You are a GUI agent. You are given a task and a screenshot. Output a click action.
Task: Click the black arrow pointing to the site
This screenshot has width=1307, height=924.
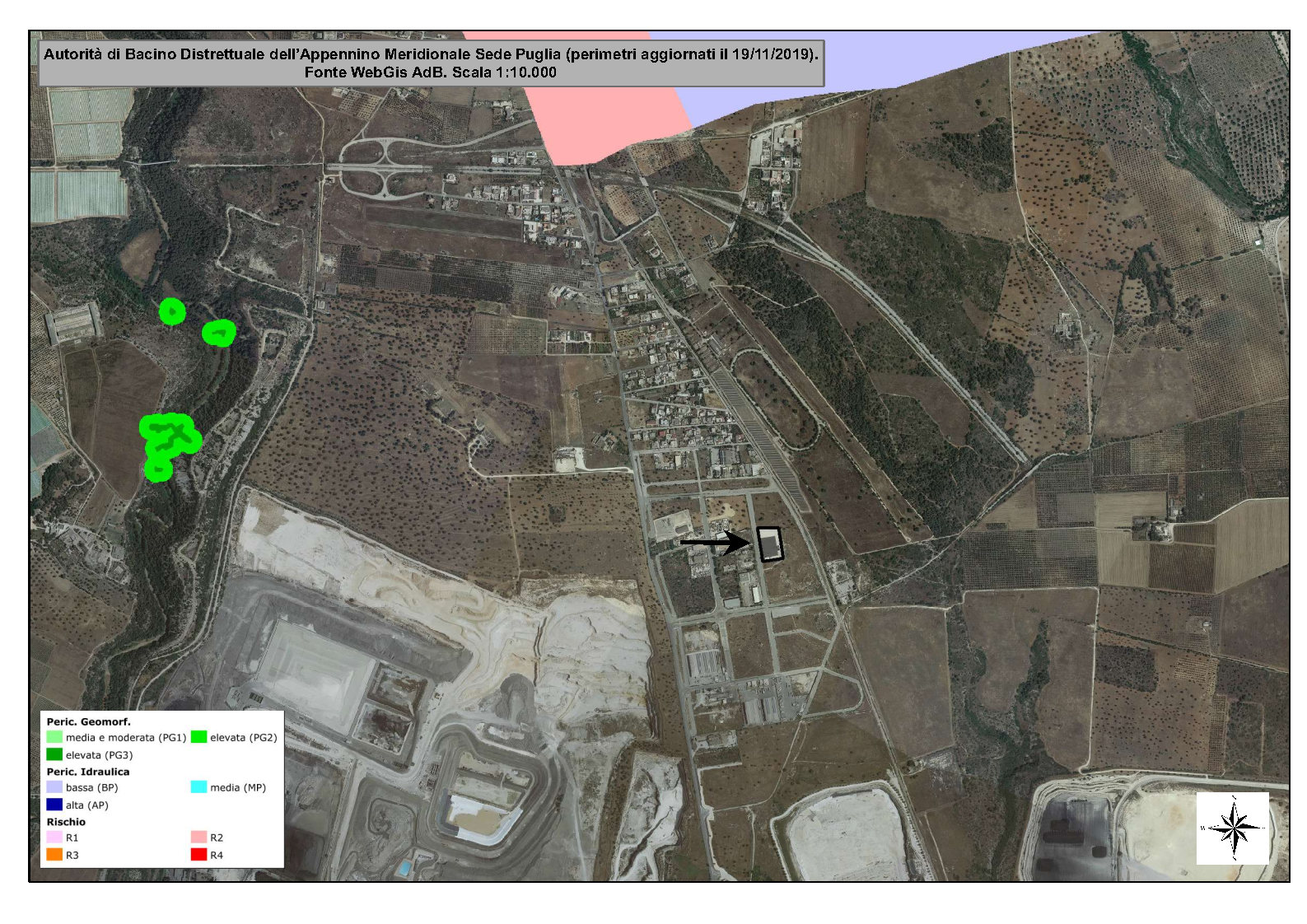click(714, 543)
